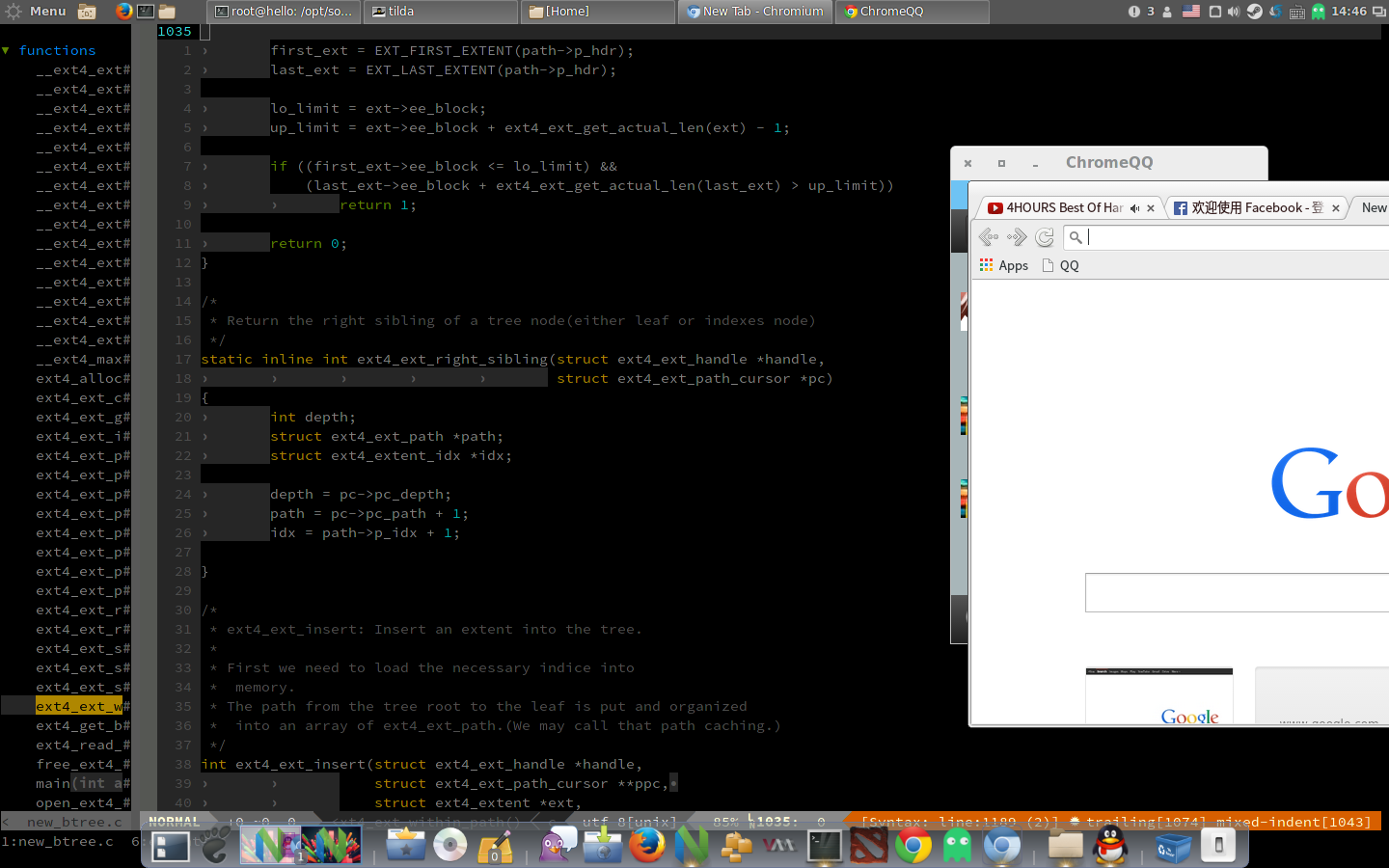Collapse the functions tree in the tag sidebar
Image resolution: width=1389 pixels, height=868 pixels.
coord(6,50)
